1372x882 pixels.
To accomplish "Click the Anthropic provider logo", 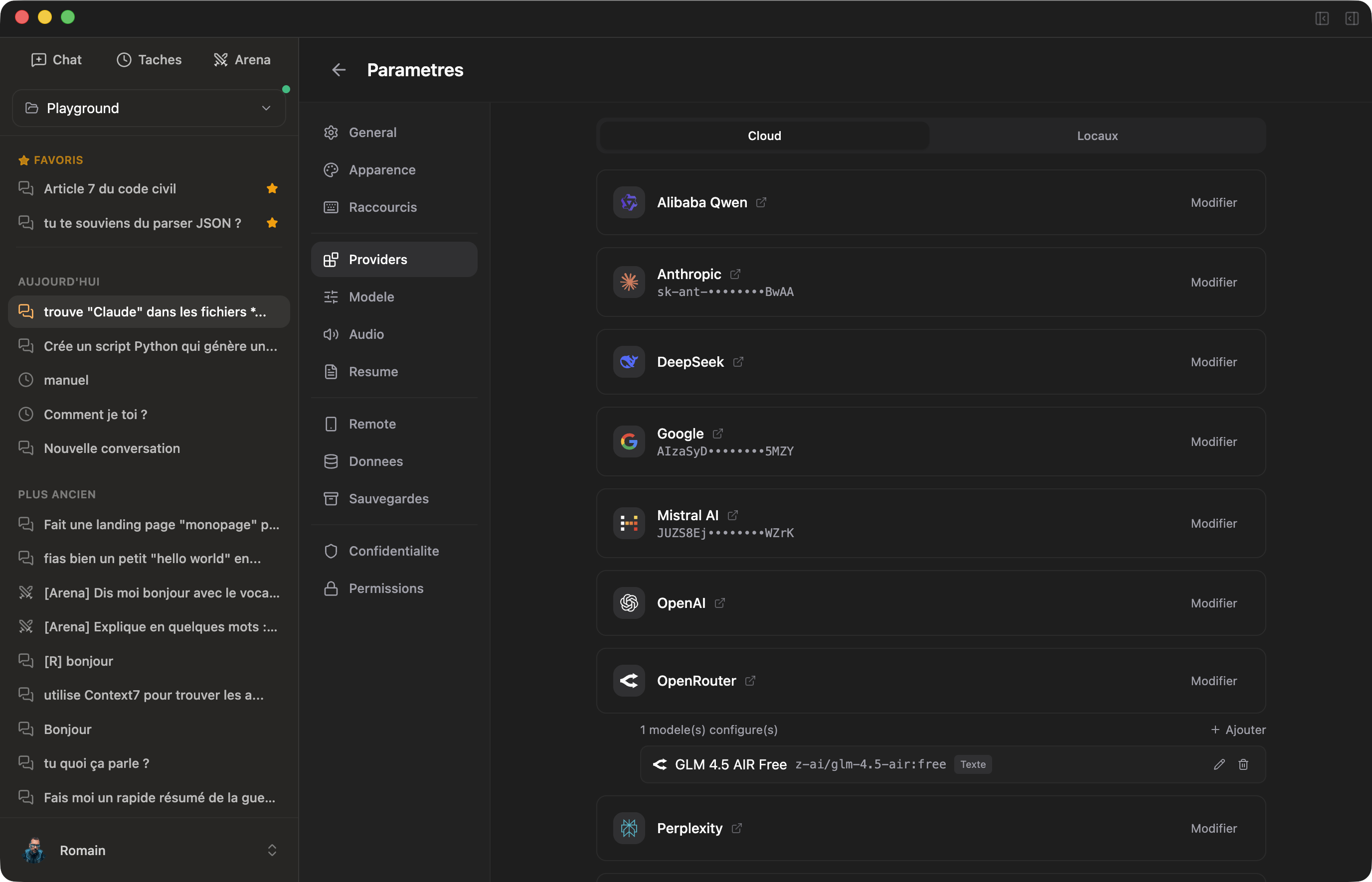I will point(629,283).
